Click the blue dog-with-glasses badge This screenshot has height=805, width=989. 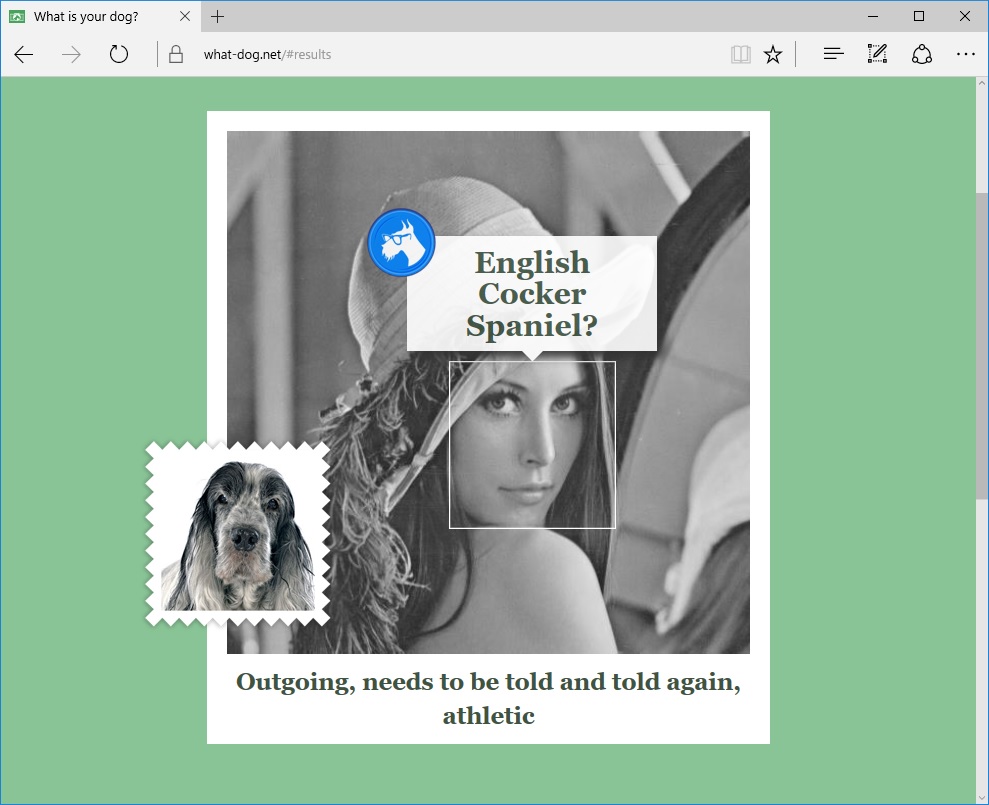401,242
